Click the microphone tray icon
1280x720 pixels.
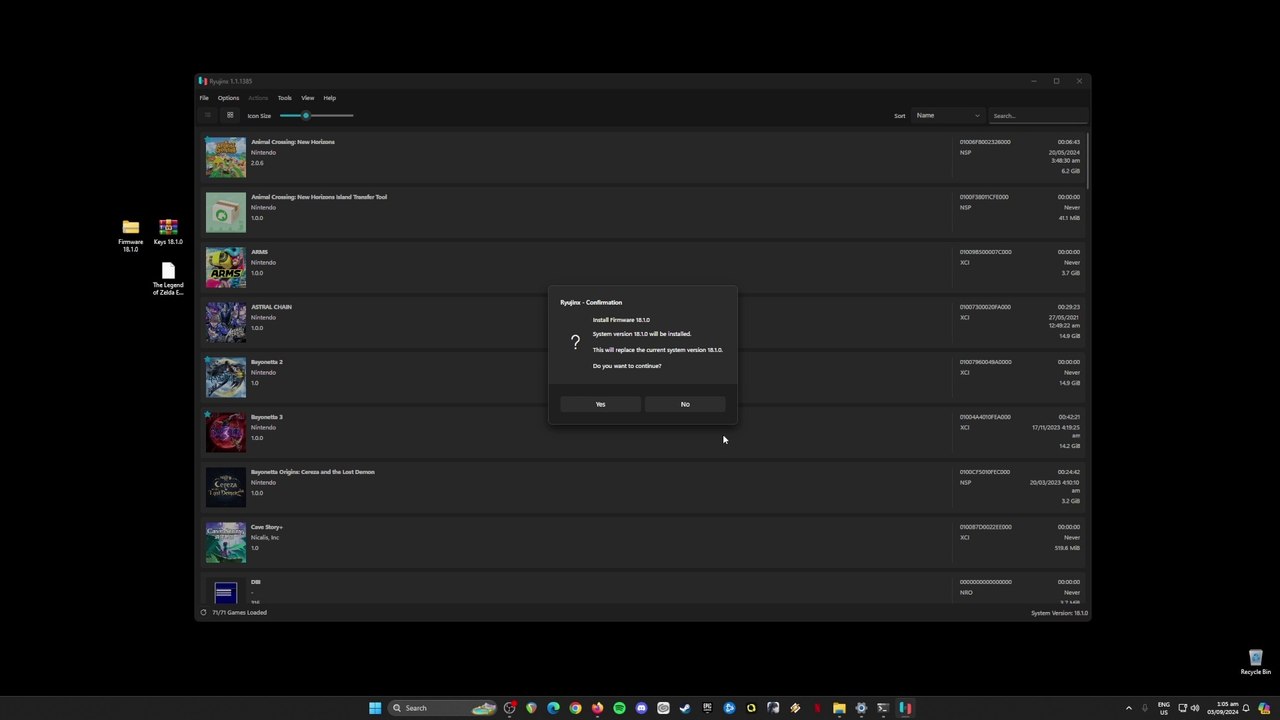pyautogui.click(x=1145, y=708)
